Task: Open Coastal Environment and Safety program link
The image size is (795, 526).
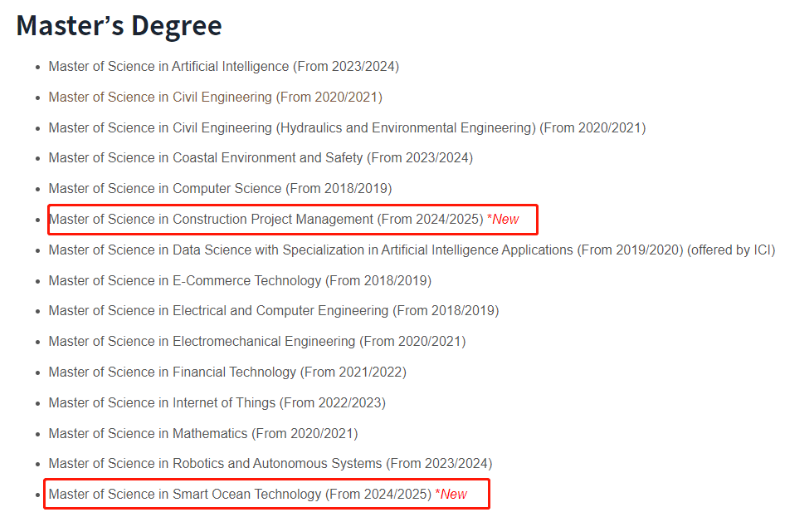Action: 206,158
